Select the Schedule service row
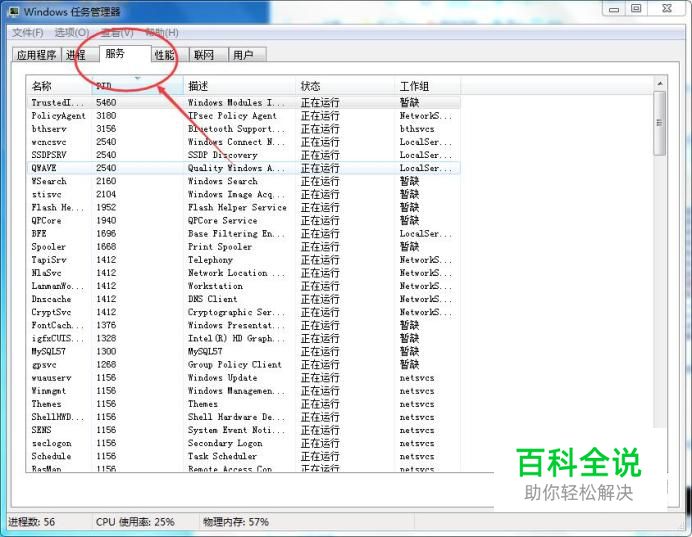The image size is (692, 537). point(243,456)
